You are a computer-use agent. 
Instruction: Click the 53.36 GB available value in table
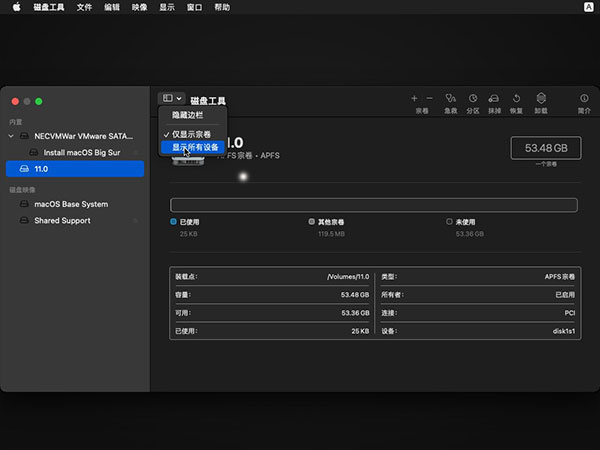point(355,313)
